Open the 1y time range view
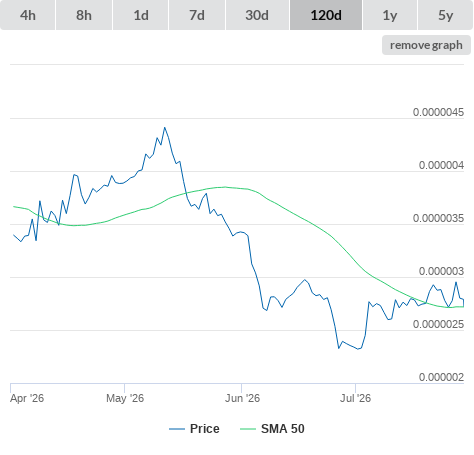This screenshot has width=474, height=455. click(x=390, y=15)
